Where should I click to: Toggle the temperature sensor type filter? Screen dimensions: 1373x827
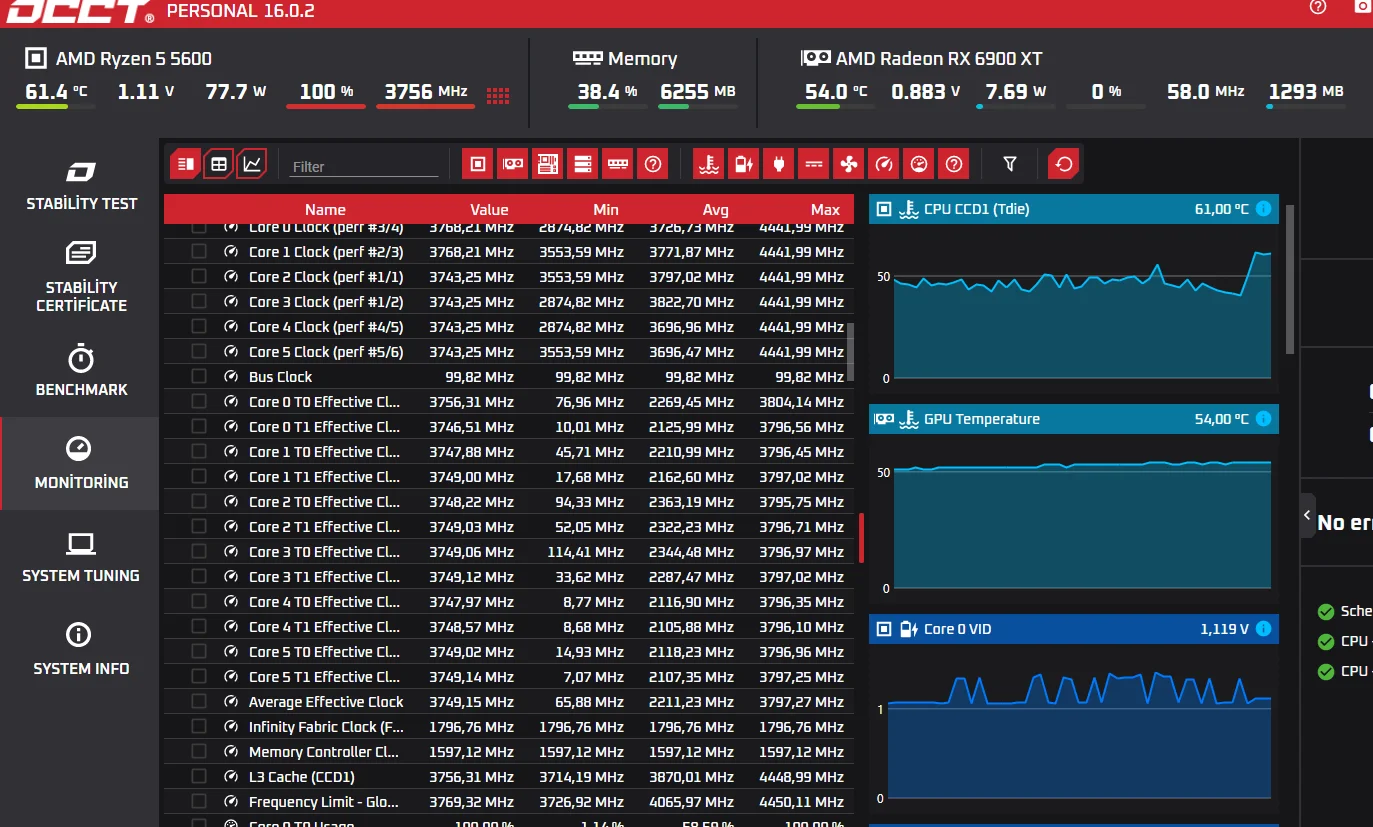[x=708, y=163]
